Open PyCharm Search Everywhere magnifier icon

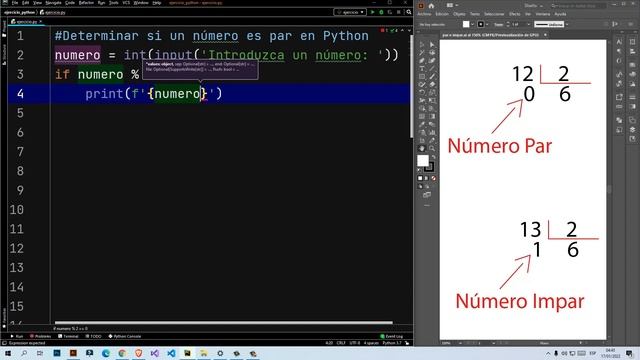tap(409, 12)
